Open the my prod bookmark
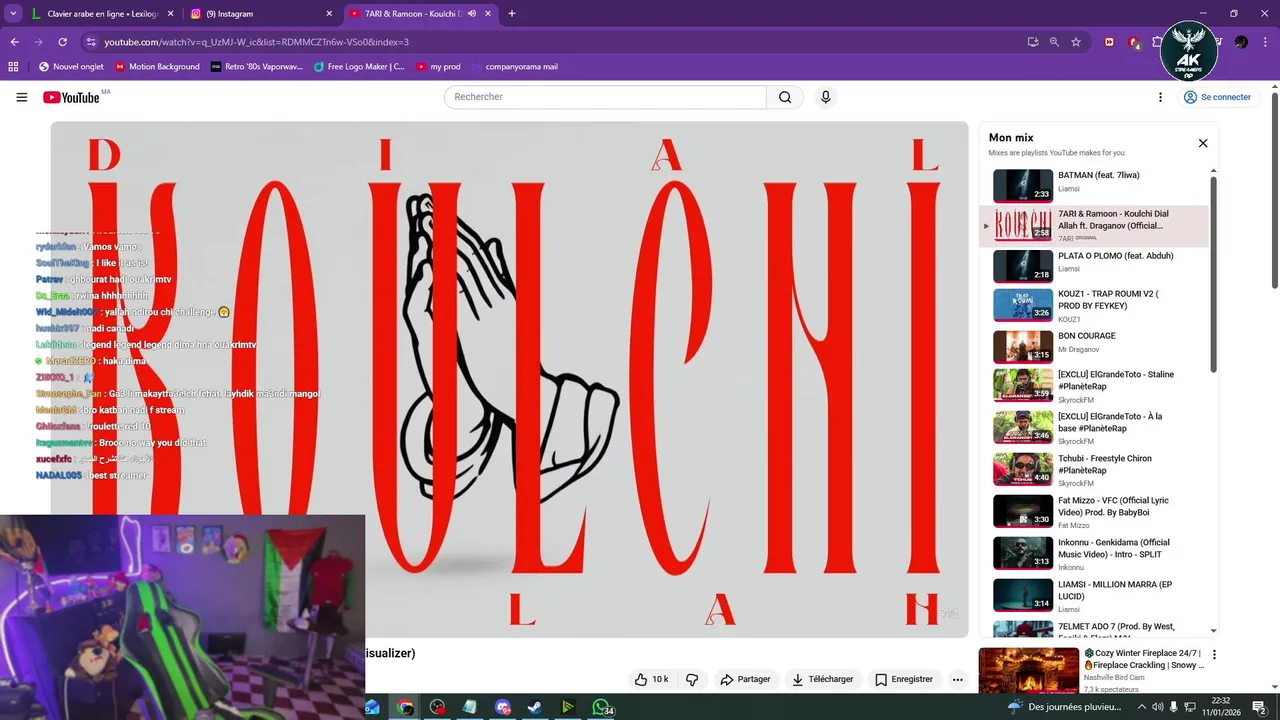1280x720 pixels. [x=438, y=67]
